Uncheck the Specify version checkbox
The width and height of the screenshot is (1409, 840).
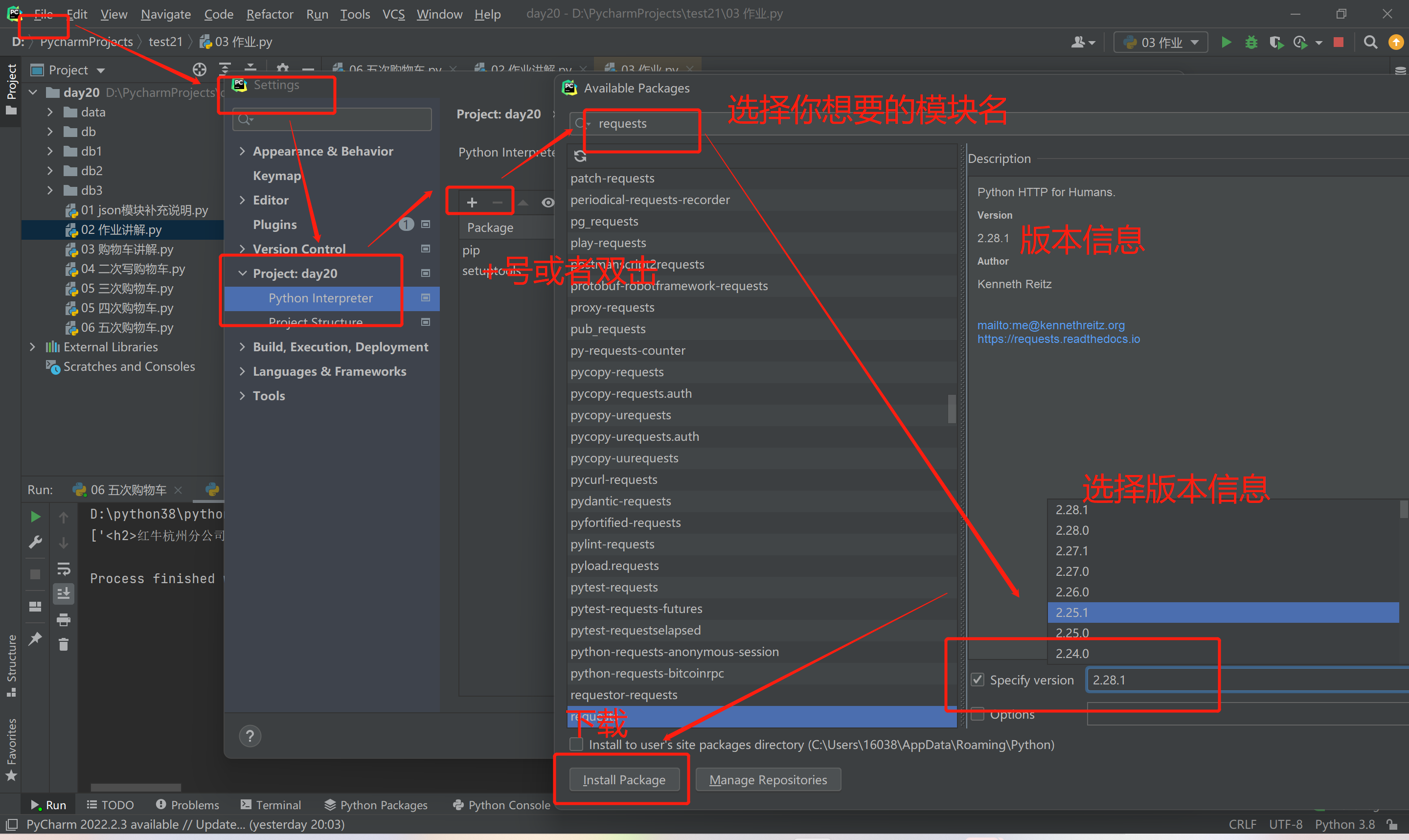[977, 679]
